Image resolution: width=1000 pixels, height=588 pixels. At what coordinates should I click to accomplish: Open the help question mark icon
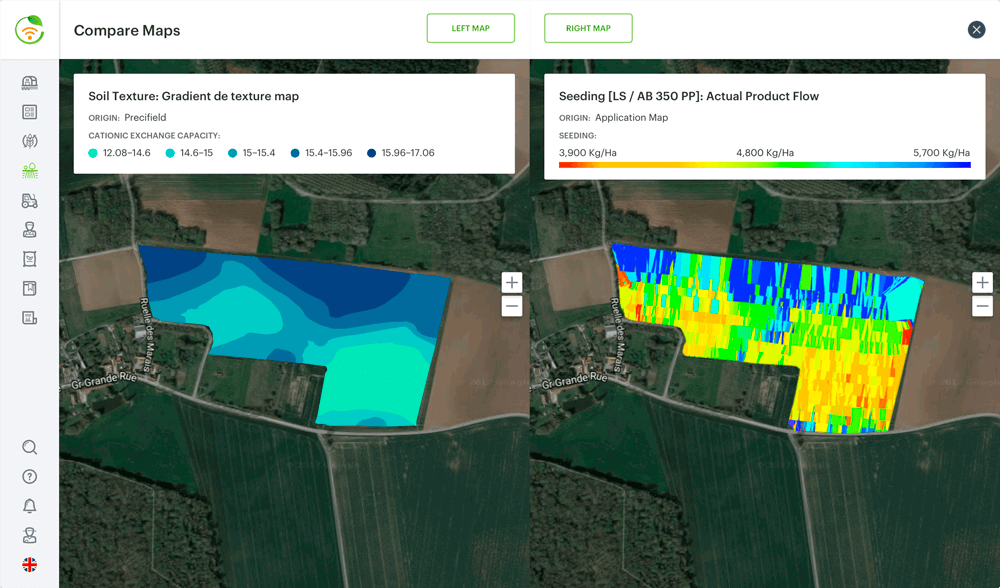tap(29, 477)
